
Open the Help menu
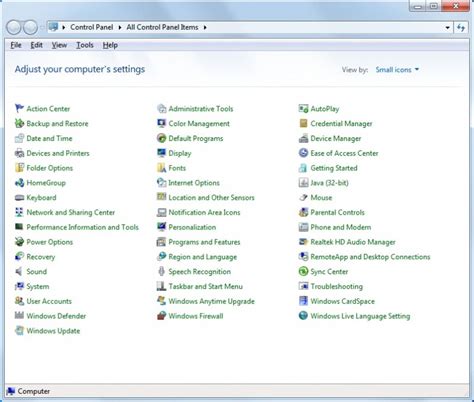[110, 45]
